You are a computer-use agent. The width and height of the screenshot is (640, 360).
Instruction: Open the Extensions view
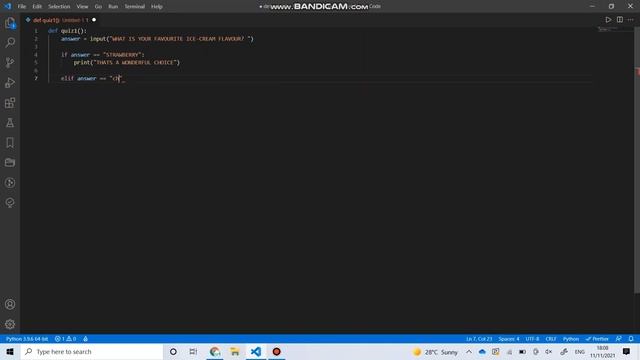click(10, 102)
